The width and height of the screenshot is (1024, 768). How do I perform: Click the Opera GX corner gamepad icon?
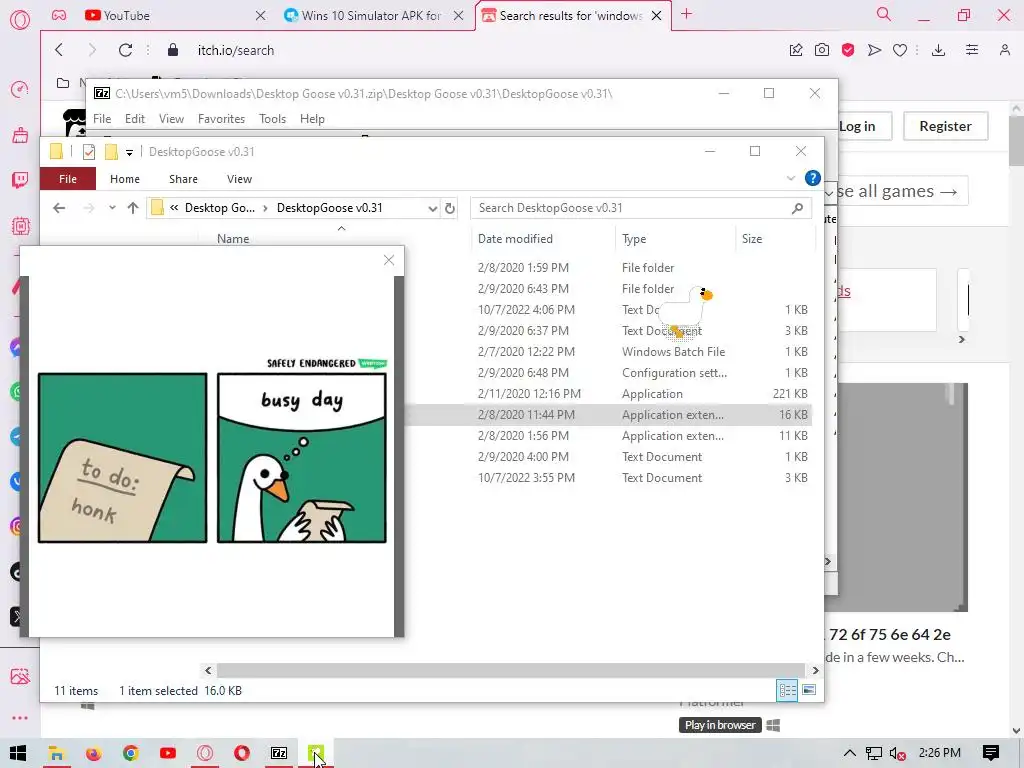(x=59, y=15)
